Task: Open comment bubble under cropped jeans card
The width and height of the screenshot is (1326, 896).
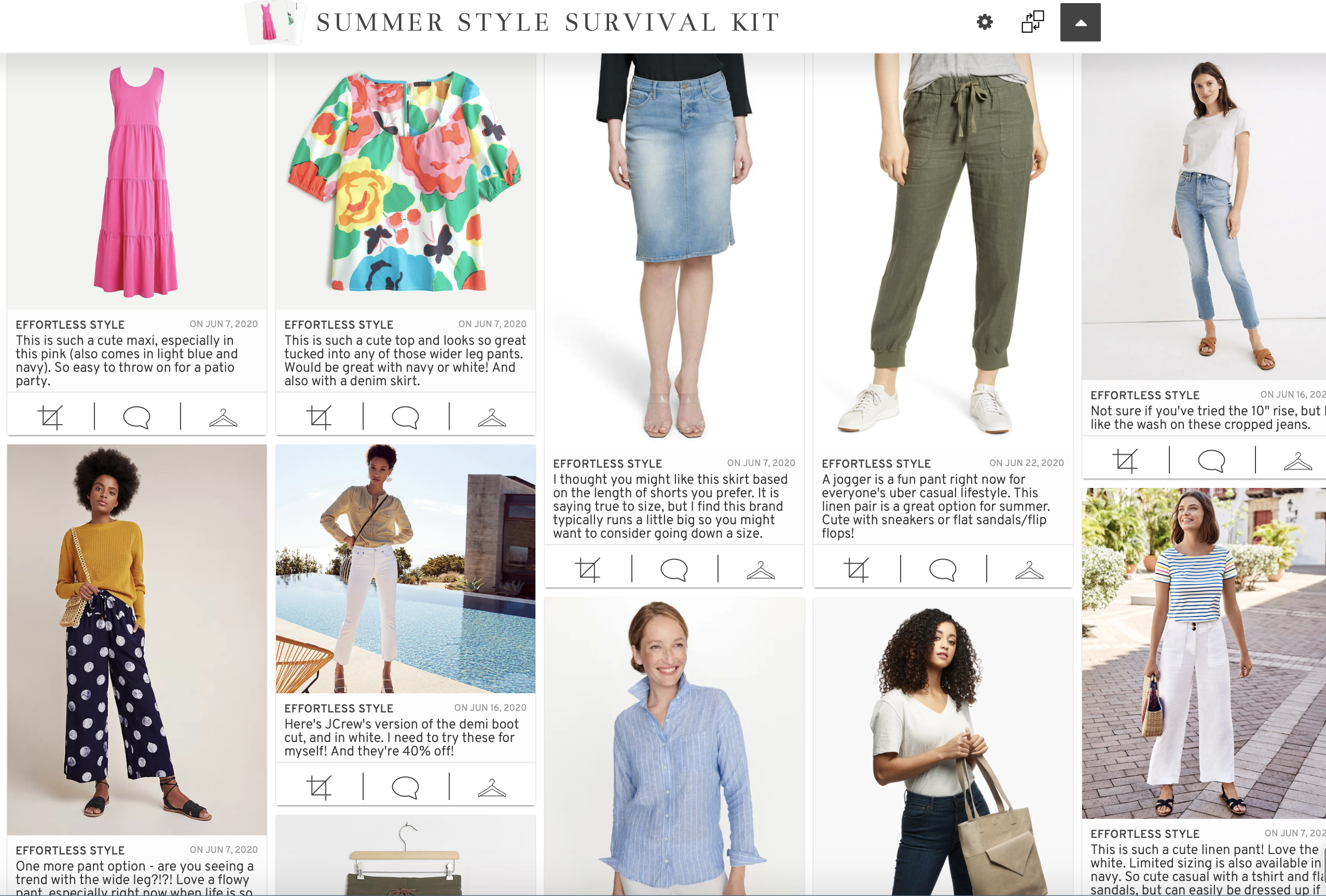Action: point(1211,460)
